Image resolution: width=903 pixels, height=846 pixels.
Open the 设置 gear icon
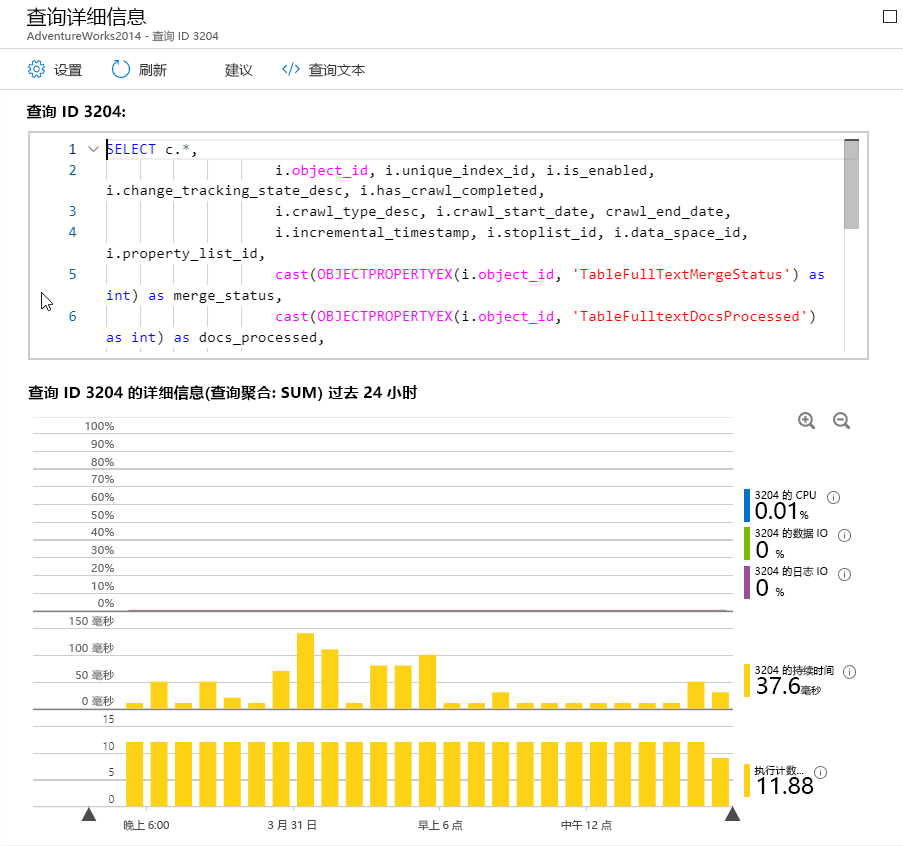36,69
